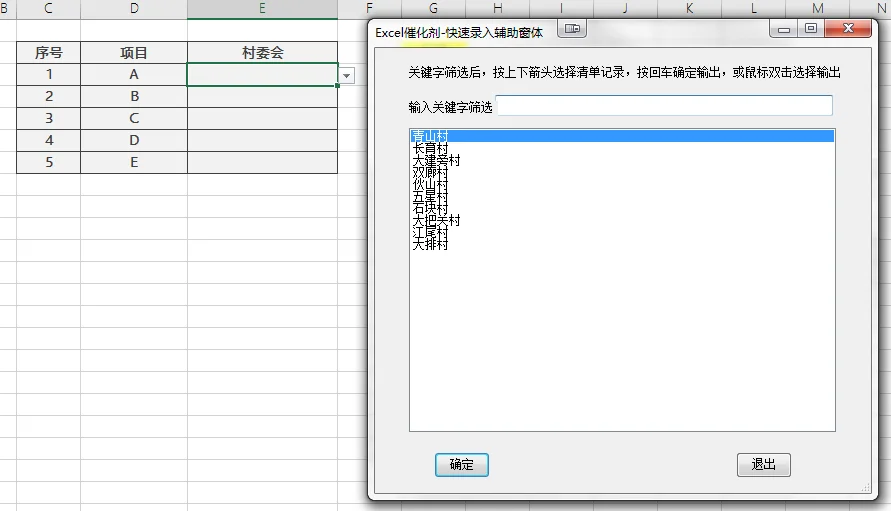
Task: Select column E header
Action: tap(262, 9)
